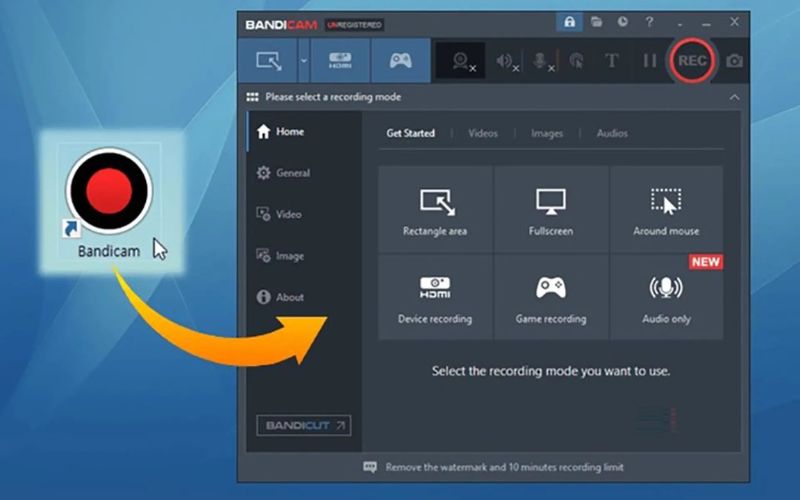Close the Bandicam window
The width and height of the screenshot is (800, 500).
pyautogui.click(x=734, y=22)
